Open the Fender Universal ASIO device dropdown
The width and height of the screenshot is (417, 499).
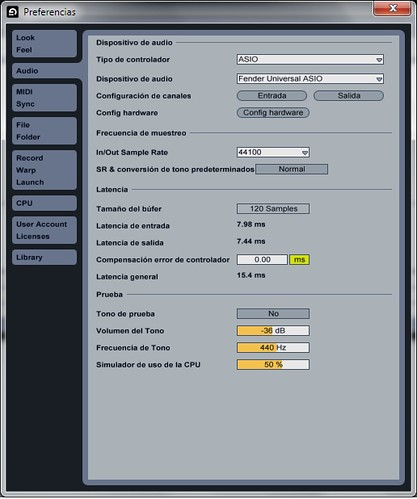[310, 79]
